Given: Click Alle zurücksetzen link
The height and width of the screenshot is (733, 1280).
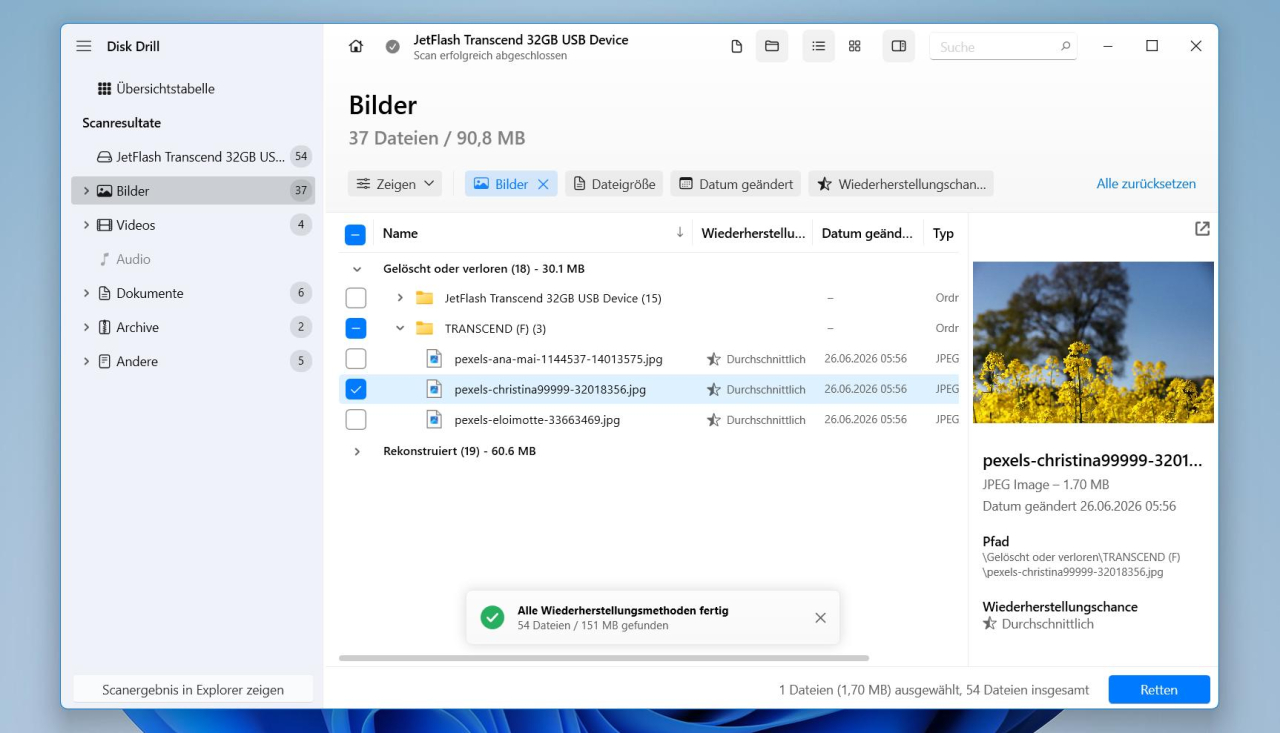Looking at the screenshot, I should click(1146, 184).
